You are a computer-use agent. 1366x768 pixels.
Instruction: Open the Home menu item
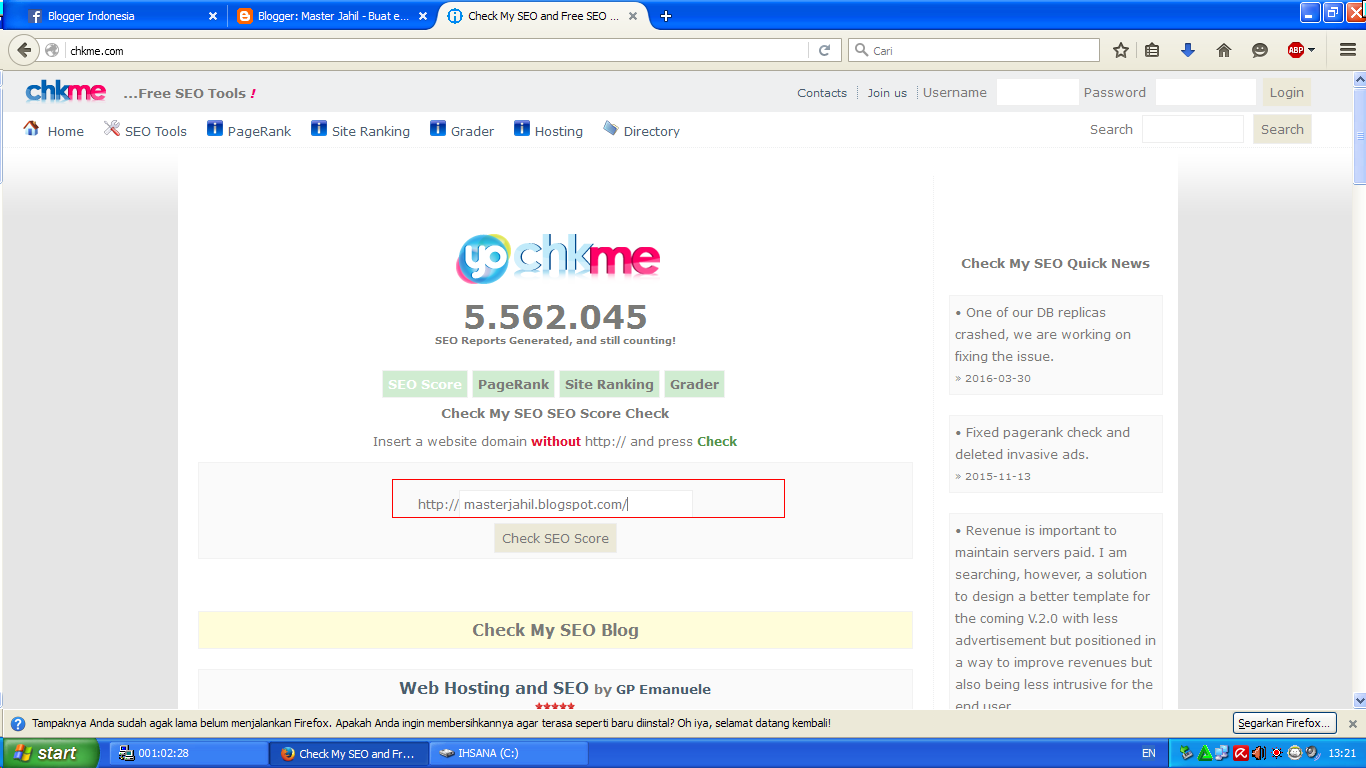click(x=54, y=130)
